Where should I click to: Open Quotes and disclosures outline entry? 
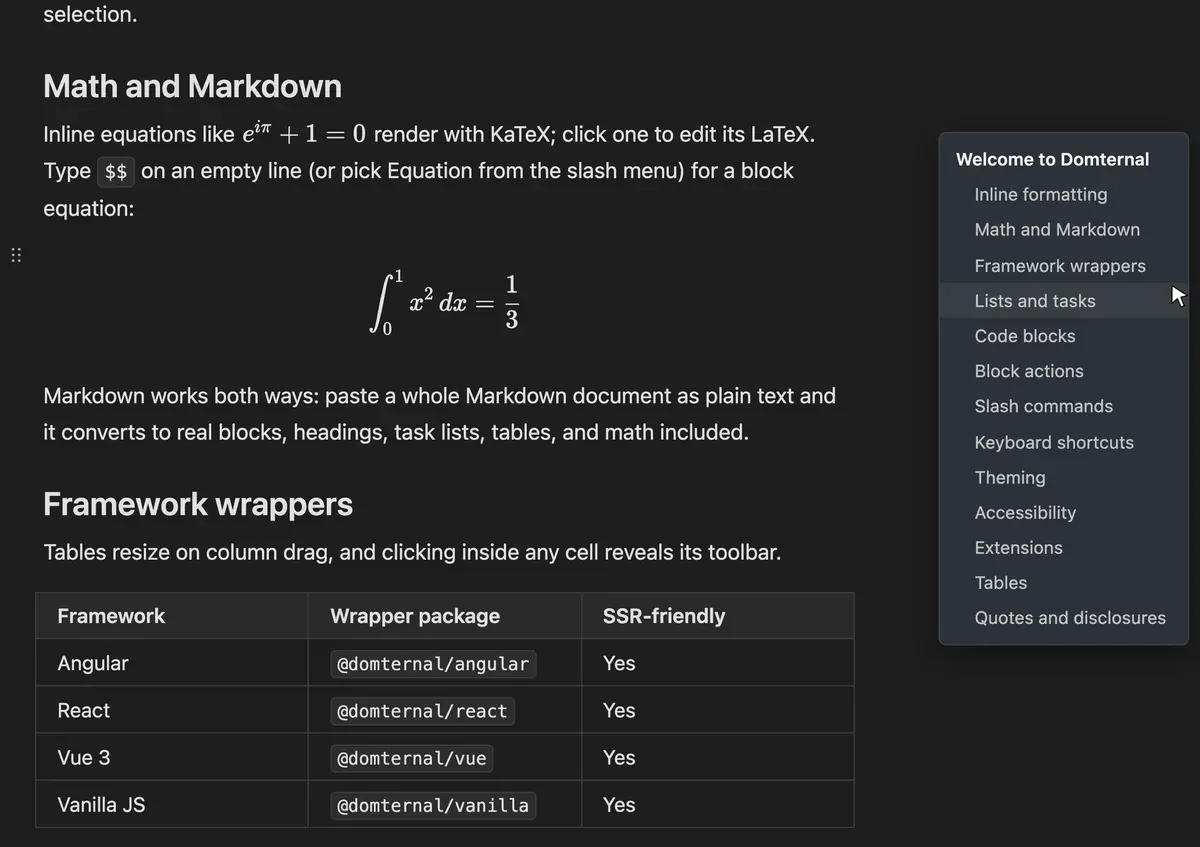pyautogui.click(x=1070, y=618)
